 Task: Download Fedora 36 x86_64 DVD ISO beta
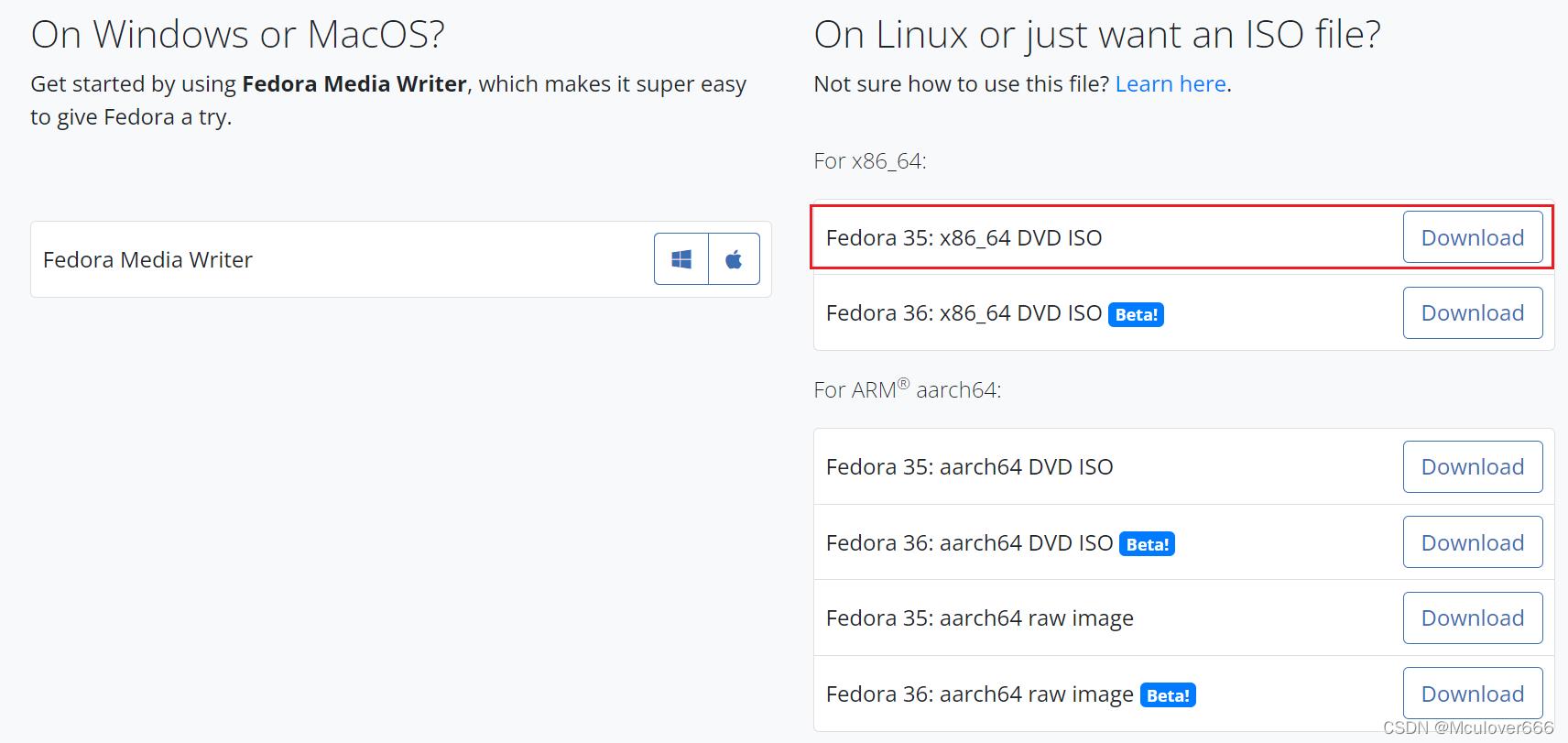pos(1473,312)
